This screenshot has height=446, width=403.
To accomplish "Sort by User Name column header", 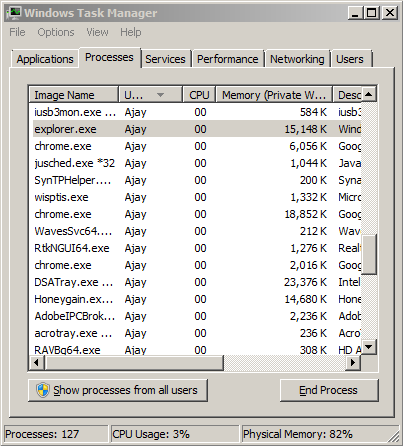I will click(x=150, y=95).
